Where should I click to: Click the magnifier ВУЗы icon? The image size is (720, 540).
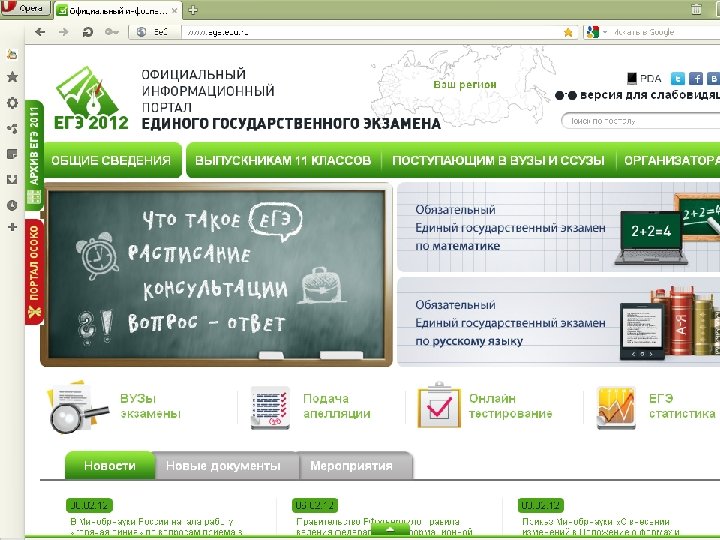(77, 407)
